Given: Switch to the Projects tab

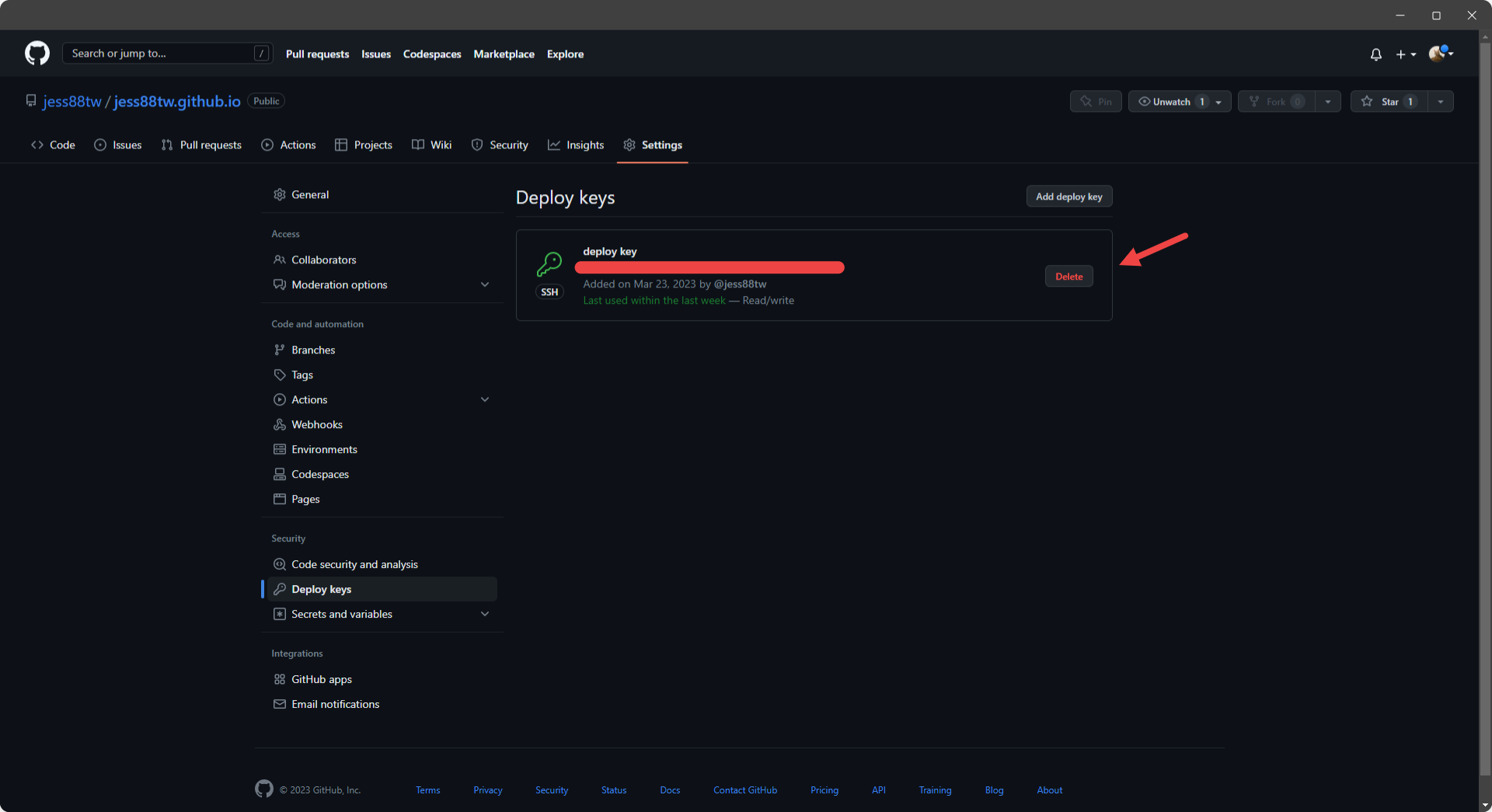Looking at the screenshot, I should [364, 145].
